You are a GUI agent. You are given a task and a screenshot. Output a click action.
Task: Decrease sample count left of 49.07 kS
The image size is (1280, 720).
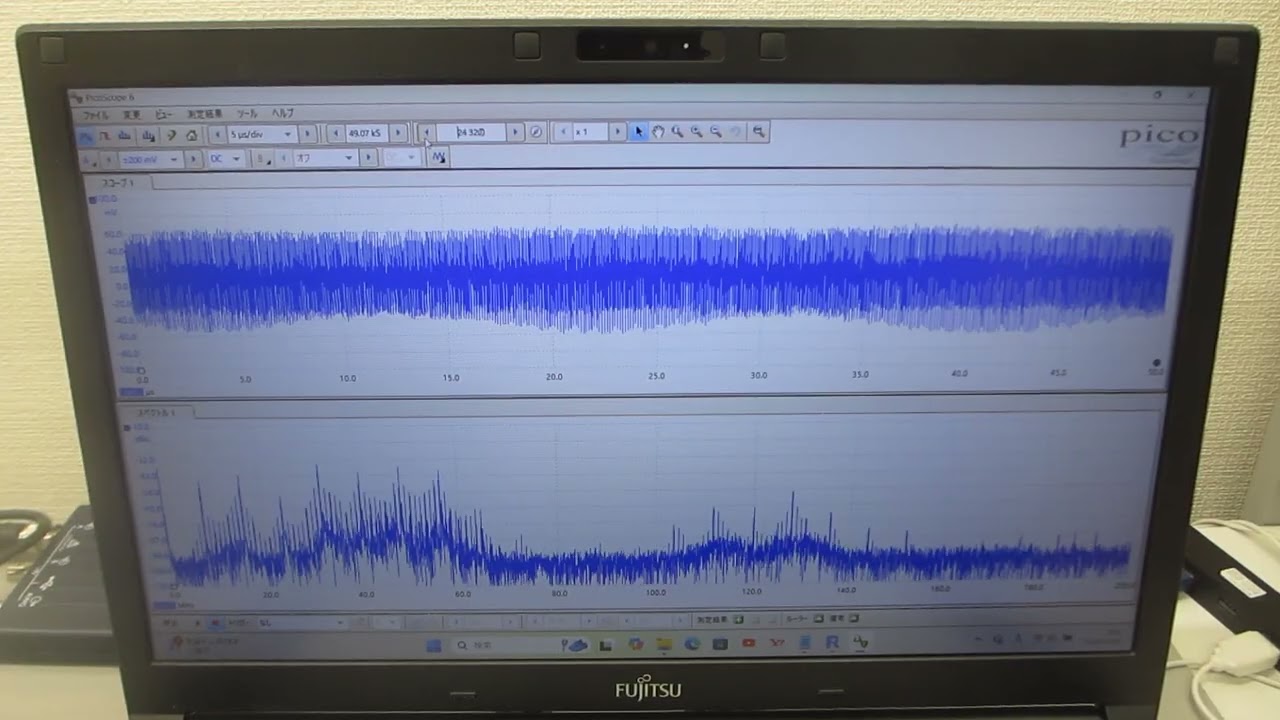point(336,133)
